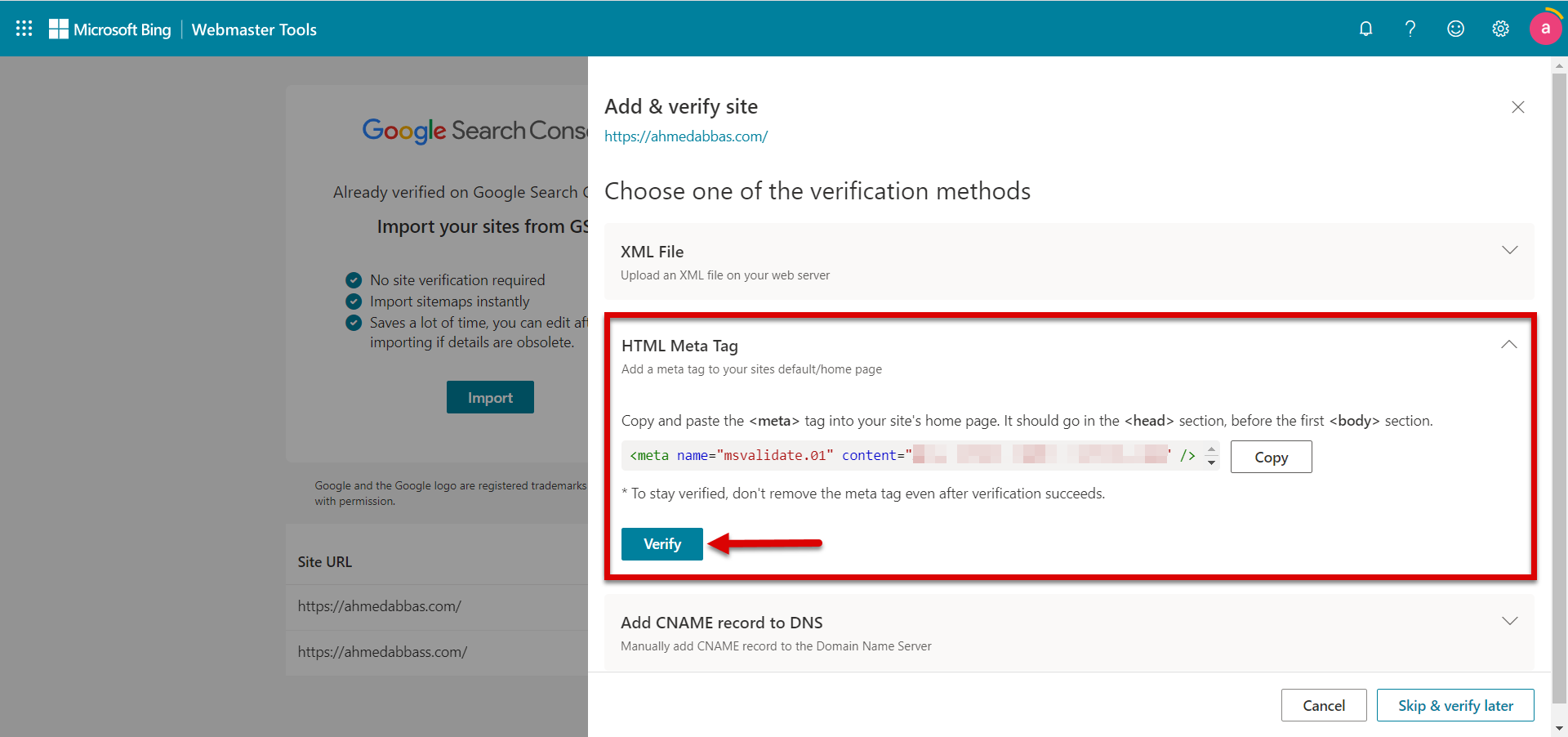Screen dimensions: 1568x737
Task: Close the Add & verify site panel
Action: point(1518,107)
